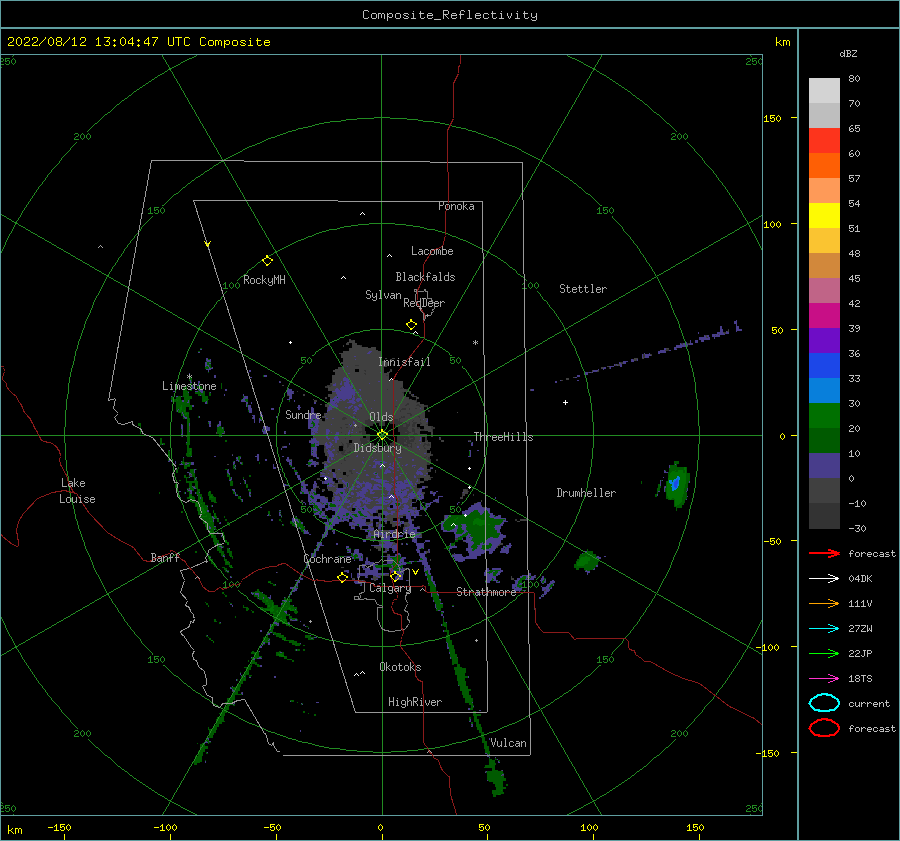Click the RockyMH label
Image resolution: width=900 pixels, height=841 pixels.
(264, 280)
